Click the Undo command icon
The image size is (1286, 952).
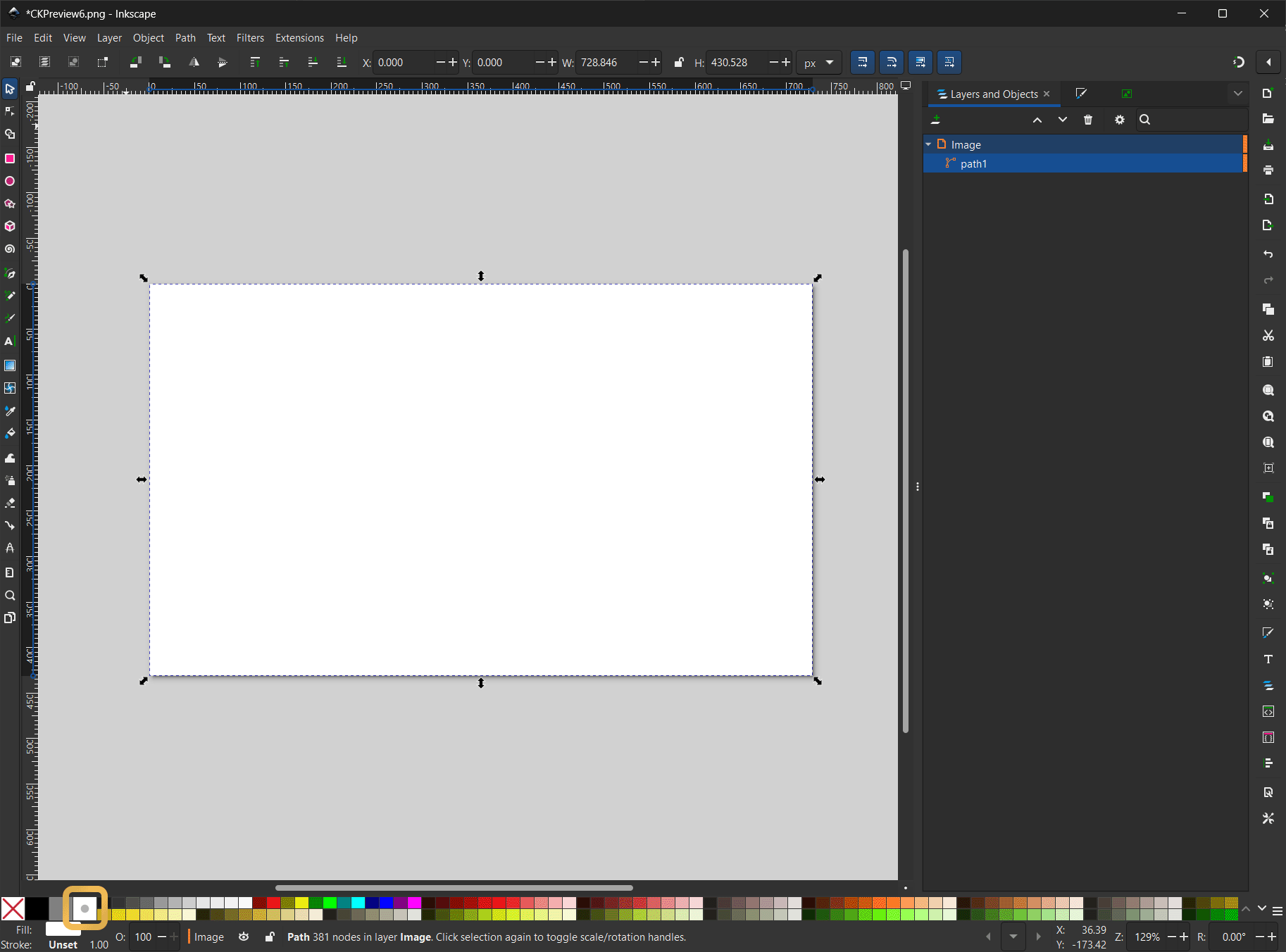tap(1268, 253)
